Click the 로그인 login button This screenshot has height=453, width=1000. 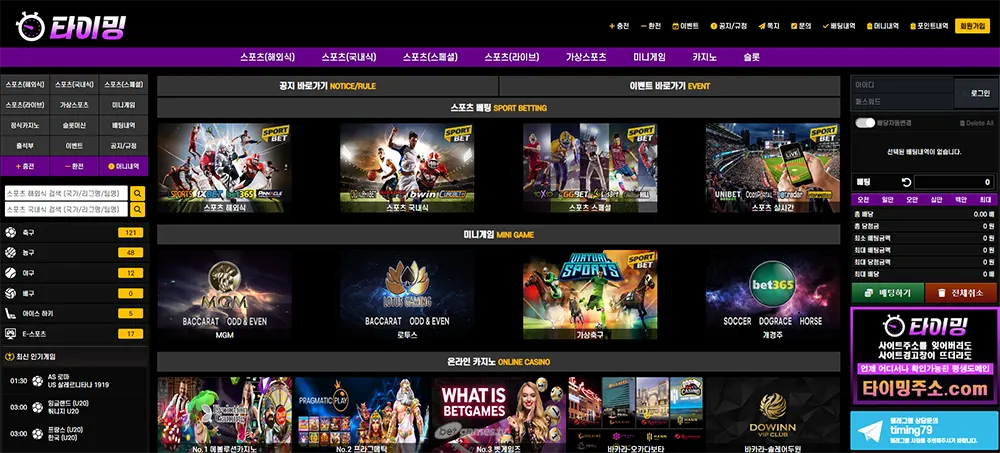click(976, 93)
